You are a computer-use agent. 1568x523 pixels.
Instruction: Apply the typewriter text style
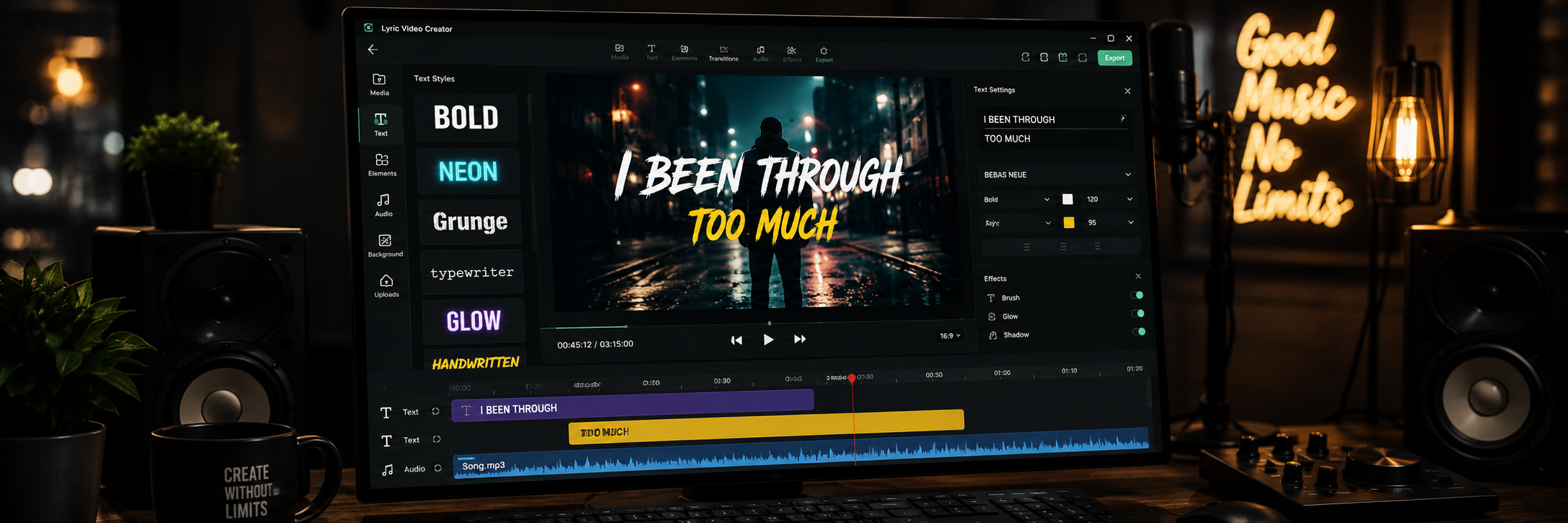point(472,272)
